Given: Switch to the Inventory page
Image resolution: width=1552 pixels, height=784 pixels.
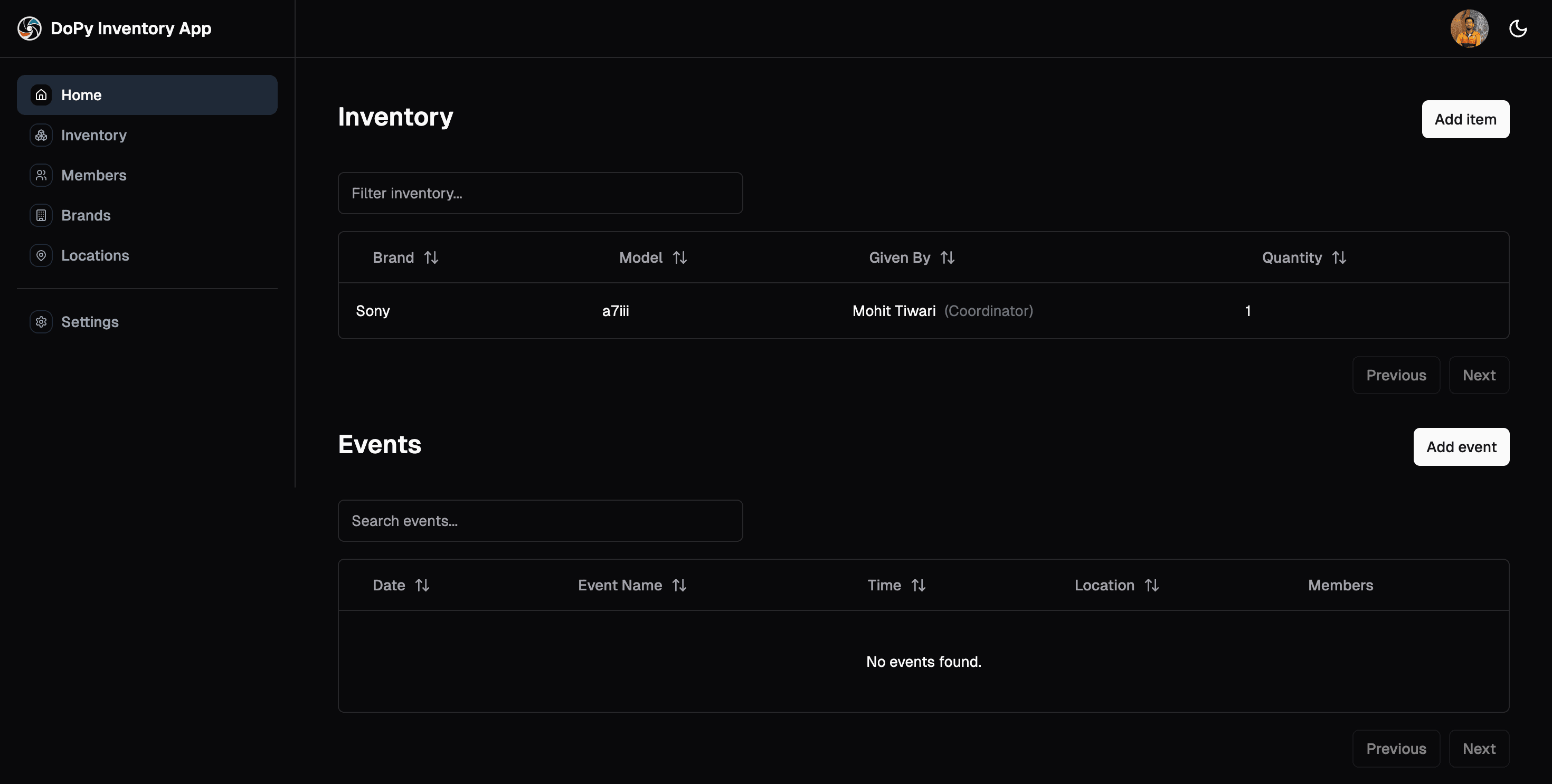Looking at the screenshot, I should [x=93, y=135].
